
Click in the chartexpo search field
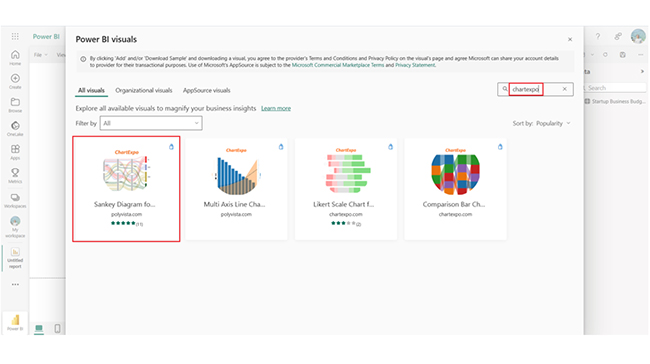pos(535,89)
